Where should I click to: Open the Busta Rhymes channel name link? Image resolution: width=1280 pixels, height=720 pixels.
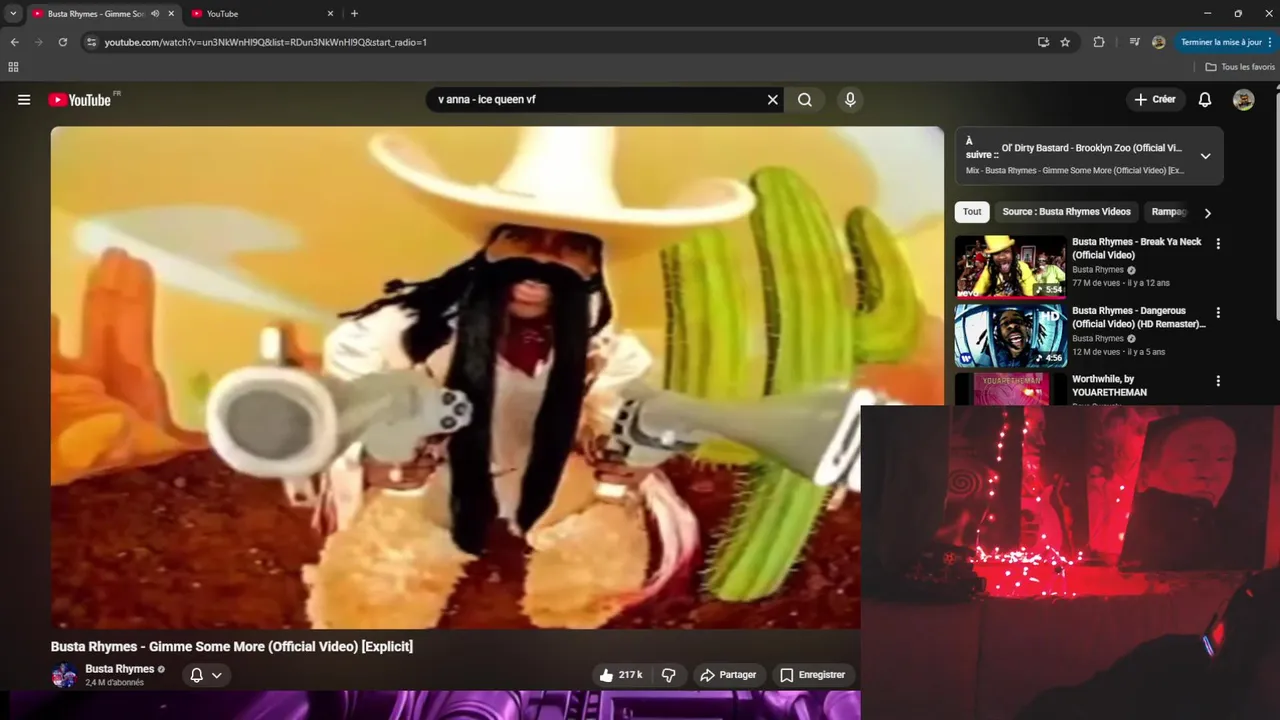(x=120, y=669)
